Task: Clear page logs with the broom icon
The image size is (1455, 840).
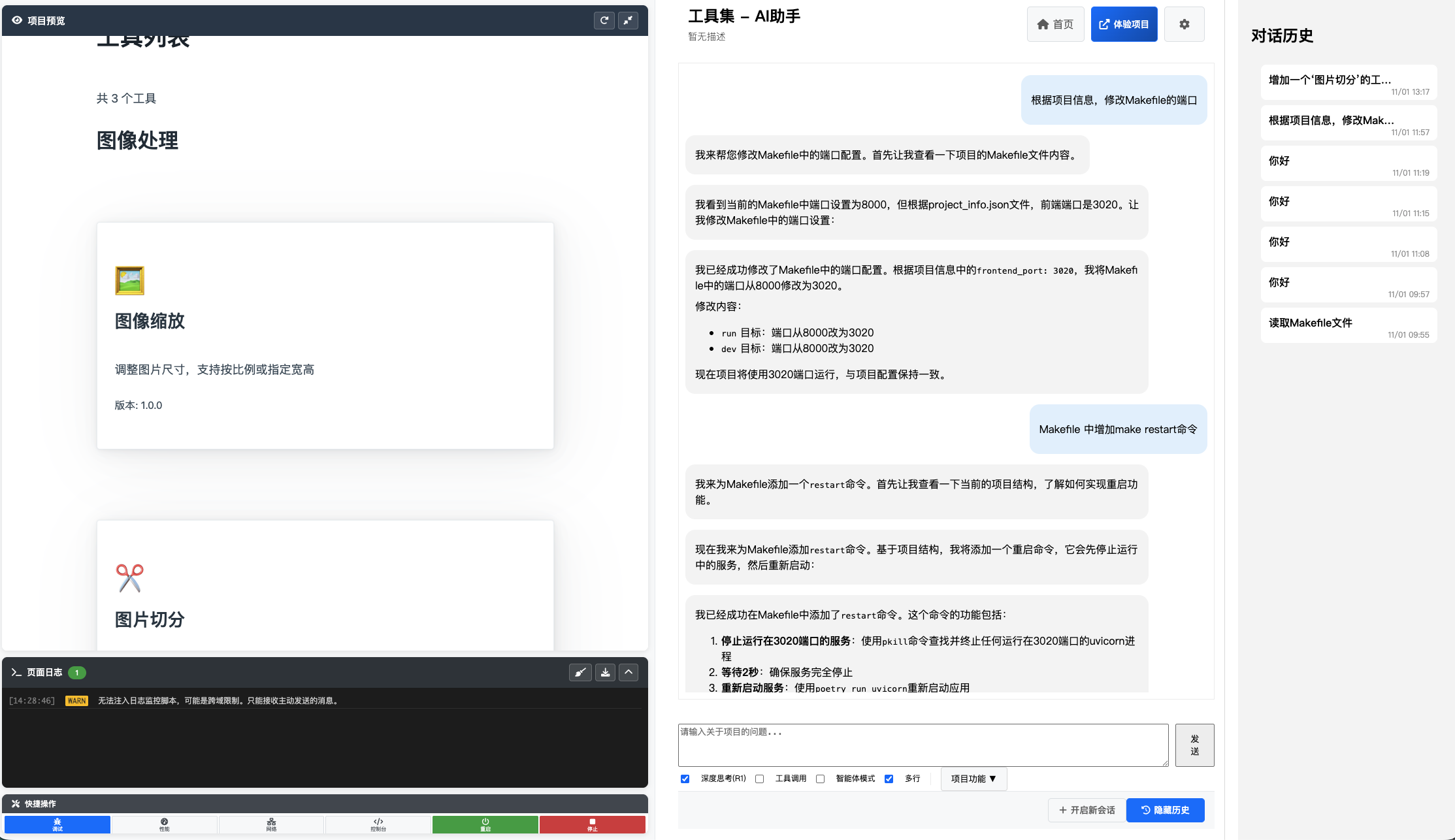Action: [580, 672]
